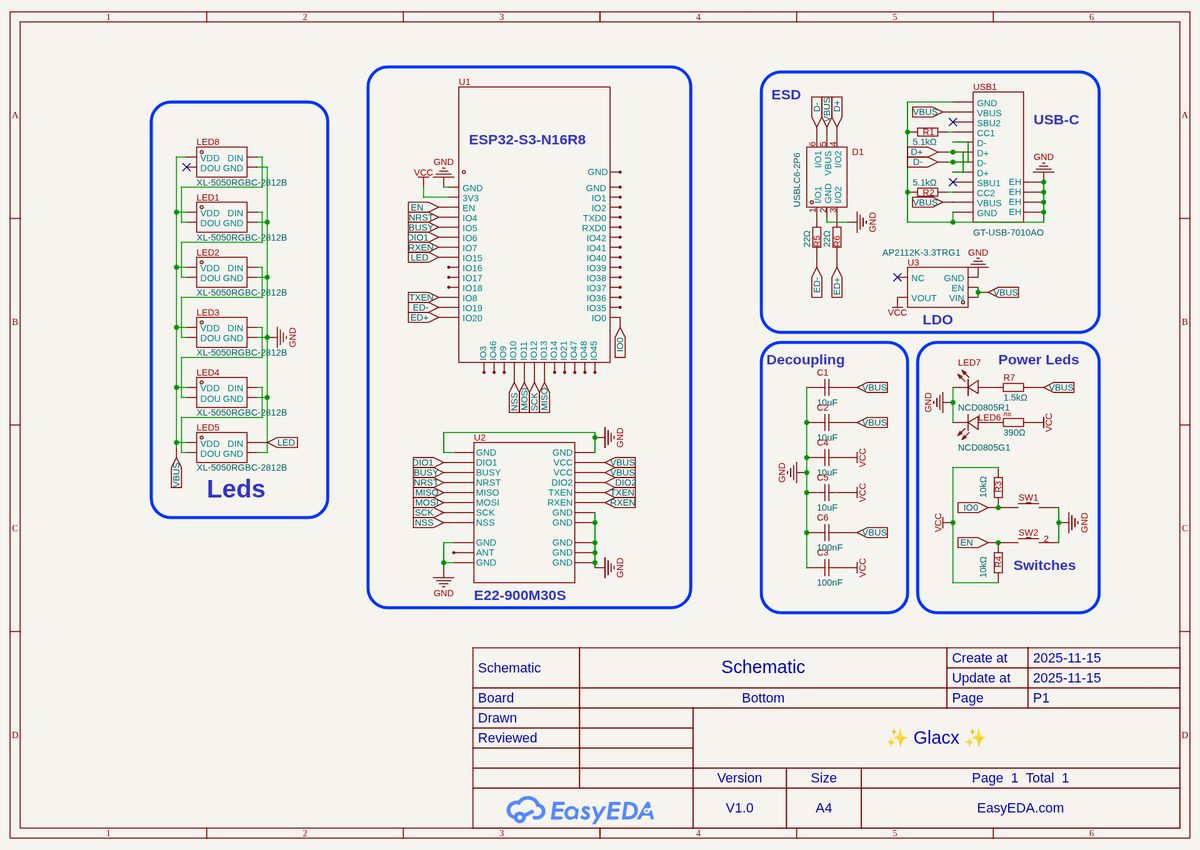Select the IO42 pin on U1
The image size is (1200, 850).
tap(596, 238)
